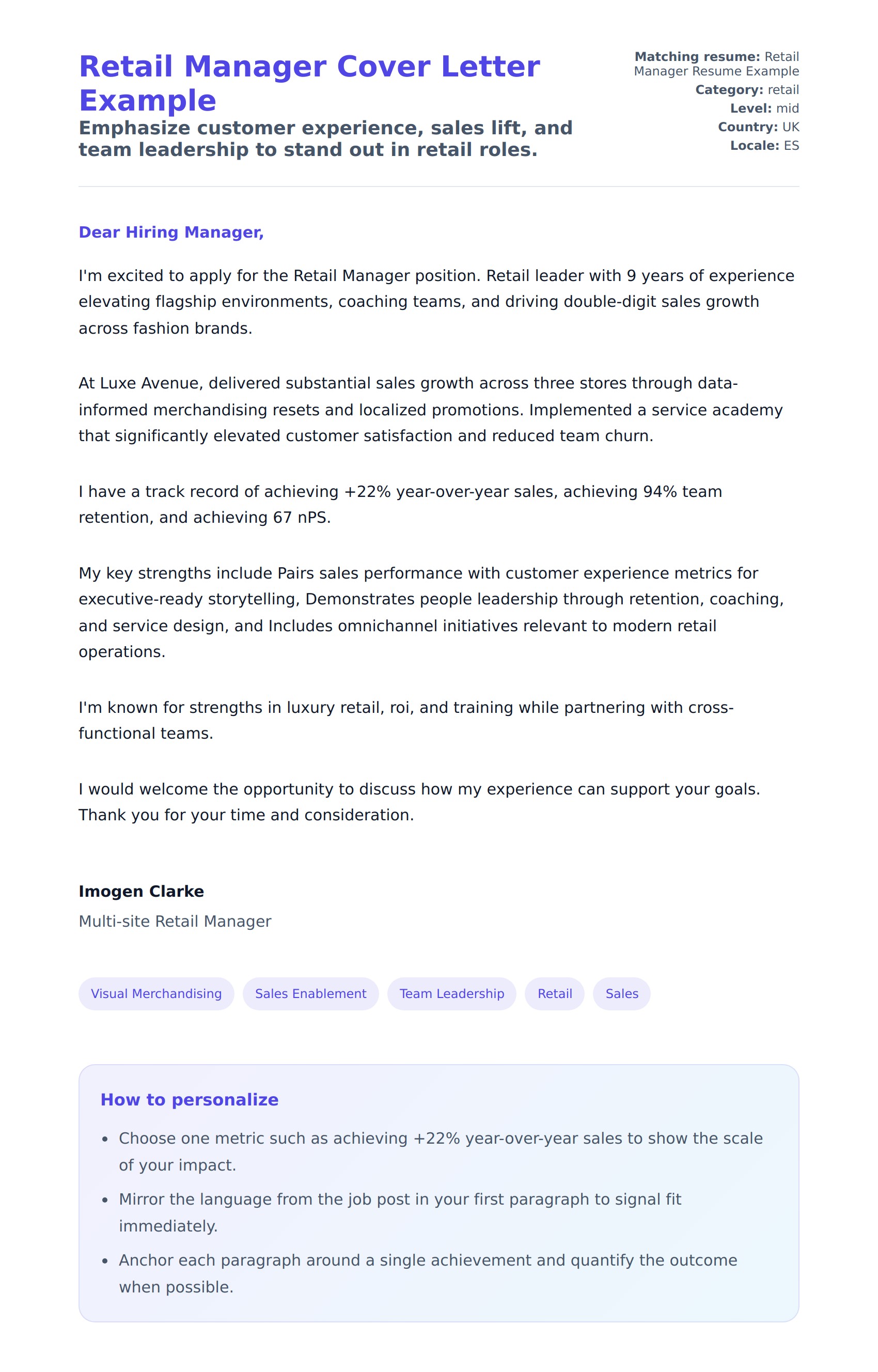Click the paragraph beginning My key strengths
Image resolution: width=878 pixels, height=1372 pixels.
click(430, 613)
